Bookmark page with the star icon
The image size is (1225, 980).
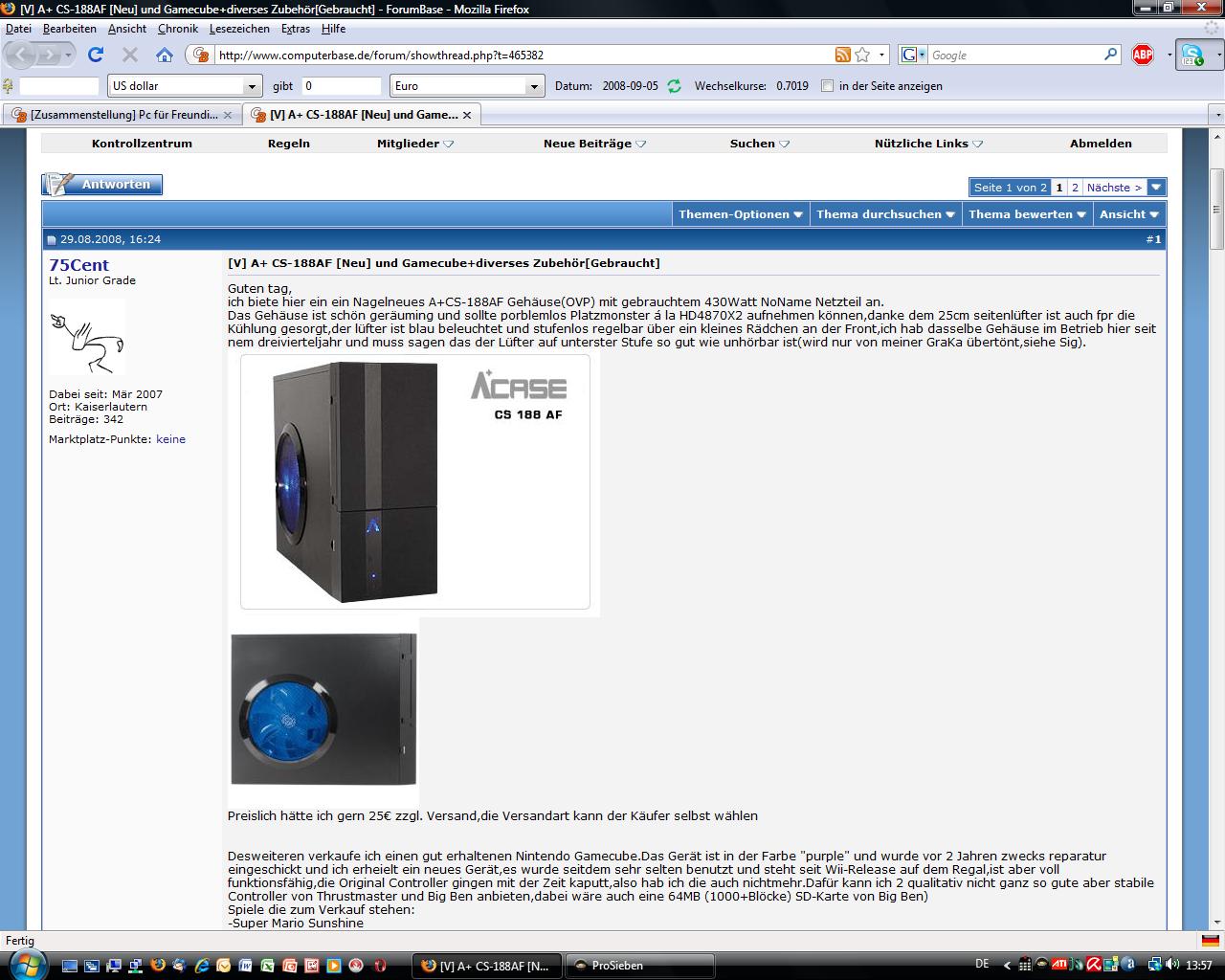click(x=862, y=55)
